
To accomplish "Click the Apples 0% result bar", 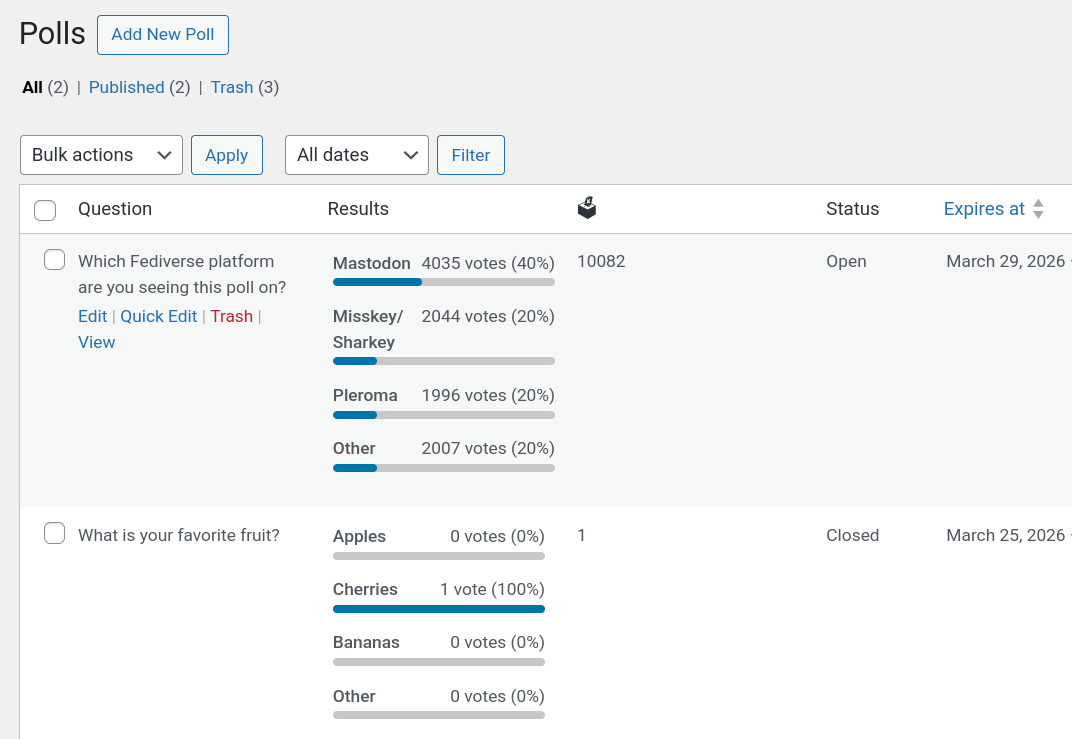I will [439, 556].
